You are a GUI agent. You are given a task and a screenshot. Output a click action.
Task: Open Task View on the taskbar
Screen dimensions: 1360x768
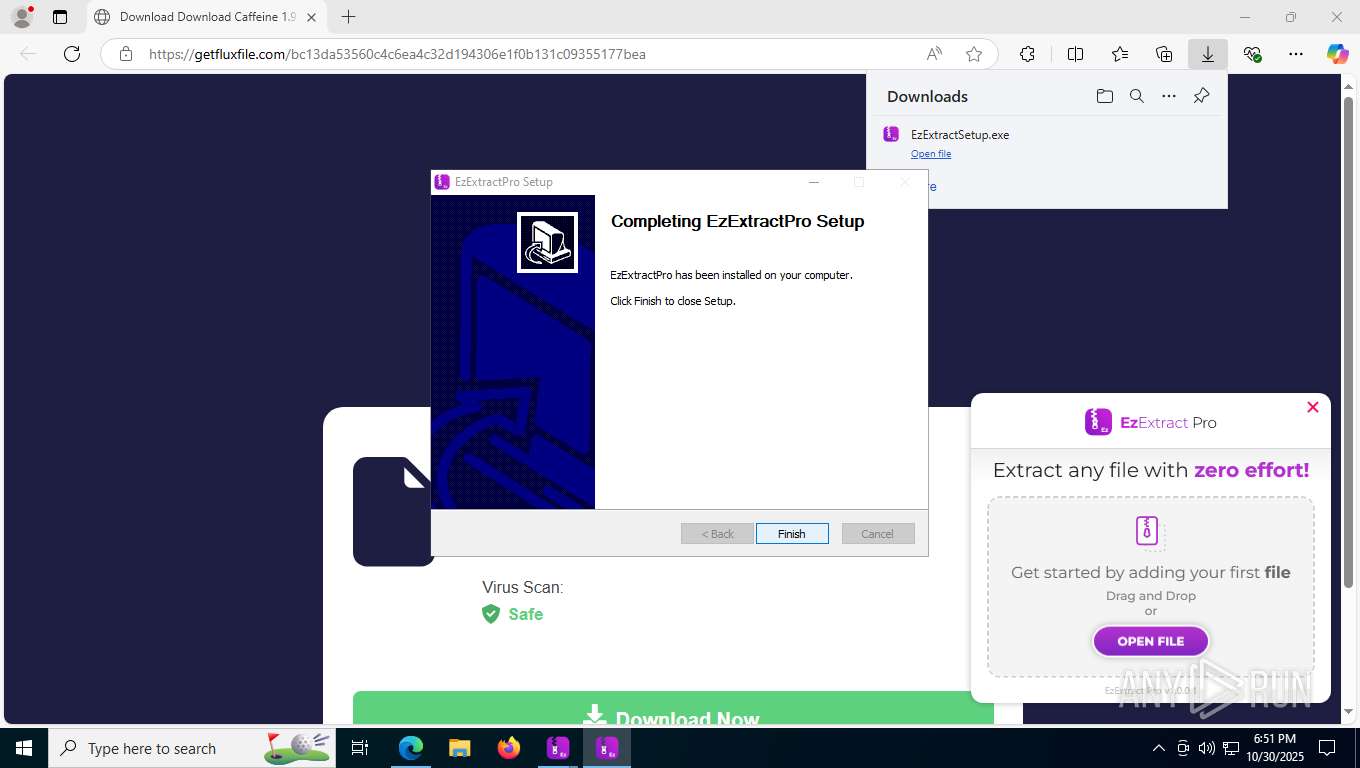coord(360,748)
